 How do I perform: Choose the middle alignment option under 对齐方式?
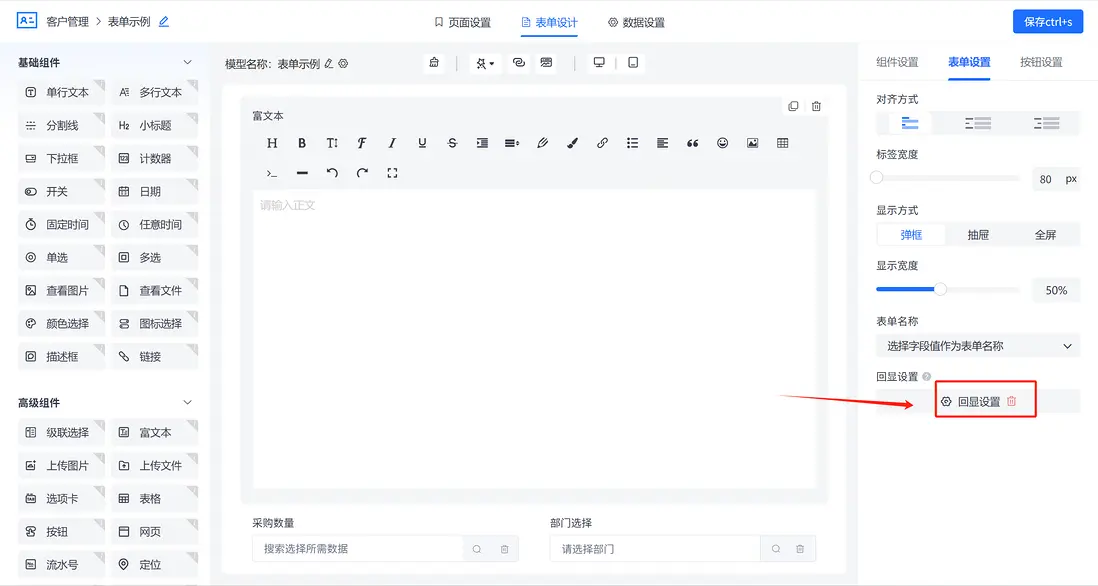coord(977,122)
